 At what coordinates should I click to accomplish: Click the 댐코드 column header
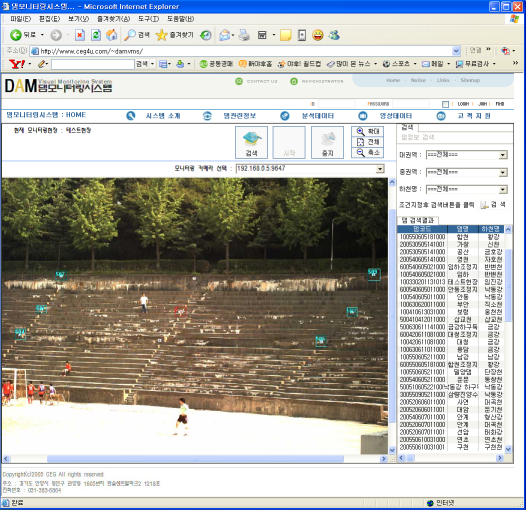[x=422, y=229]
